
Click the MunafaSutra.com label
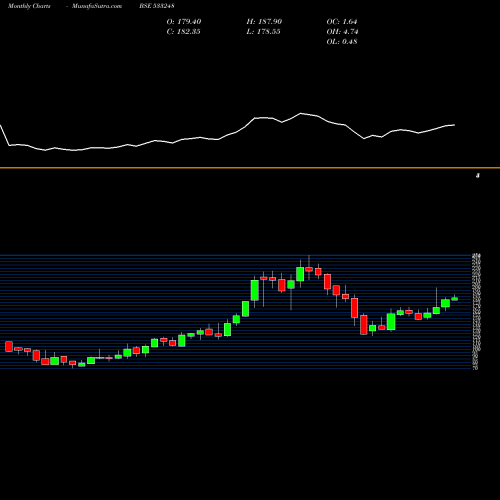click(x=97, y=6)
